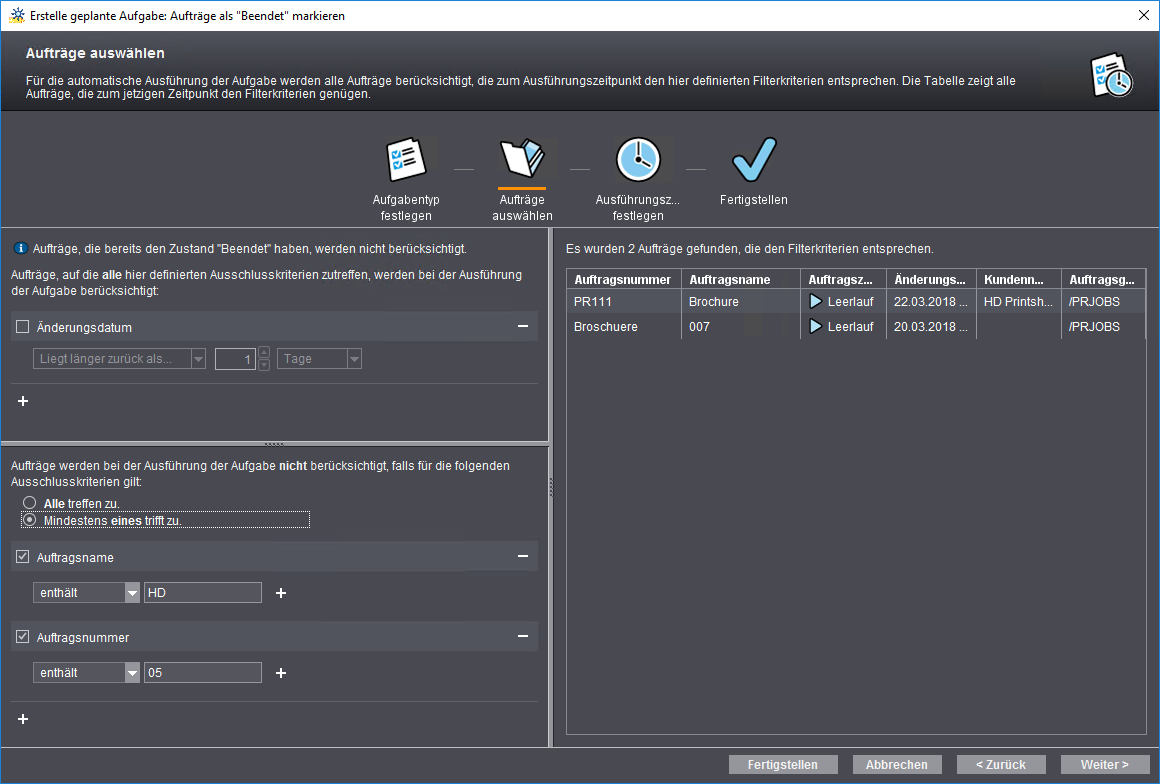Select the 'Alle treffen zu' radio button
This screenshot has height=784, width=1160.
[30, 503]
